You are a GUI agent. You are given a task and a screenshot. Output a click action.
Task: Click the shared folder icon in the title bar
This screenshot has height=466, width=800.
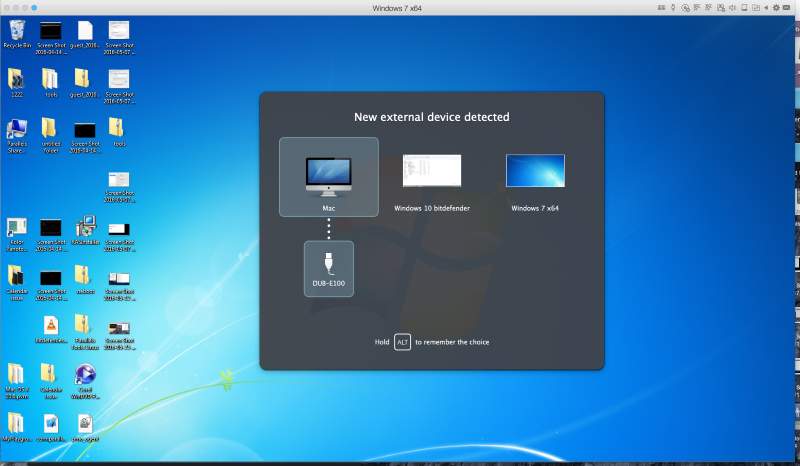[x=756, y=8]
